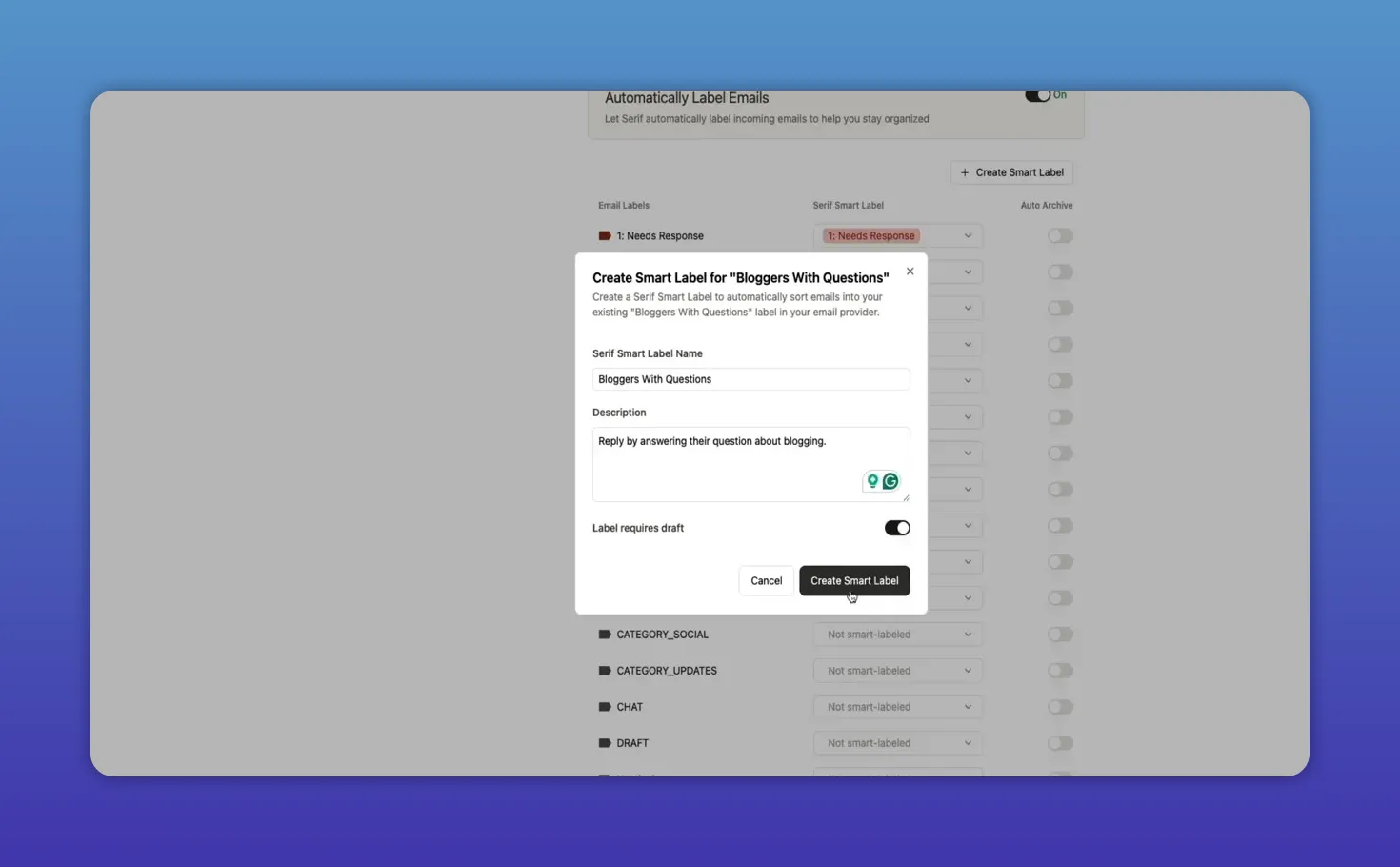Image resolution: width=1400 pixels, height=867 pixels.
Task: Enable Auto Archive for CATEGORY_UPDATES
Action: coord(1060,671)
